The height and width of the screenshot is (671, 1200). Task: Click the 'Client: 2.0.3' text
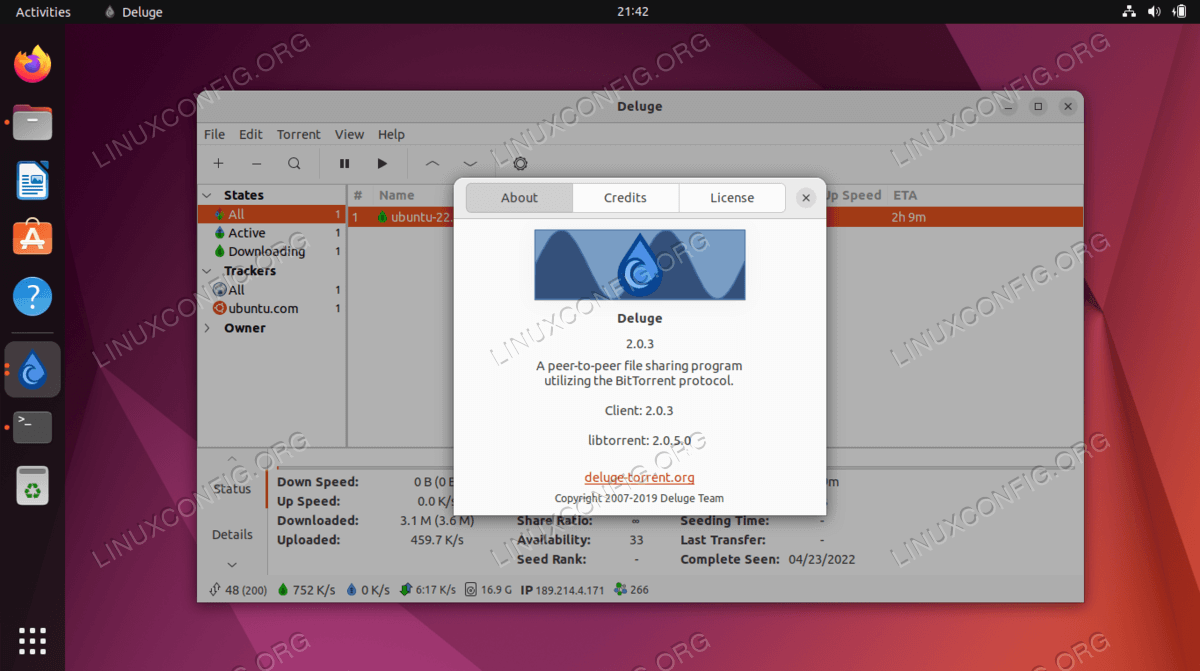click(640, 410)
